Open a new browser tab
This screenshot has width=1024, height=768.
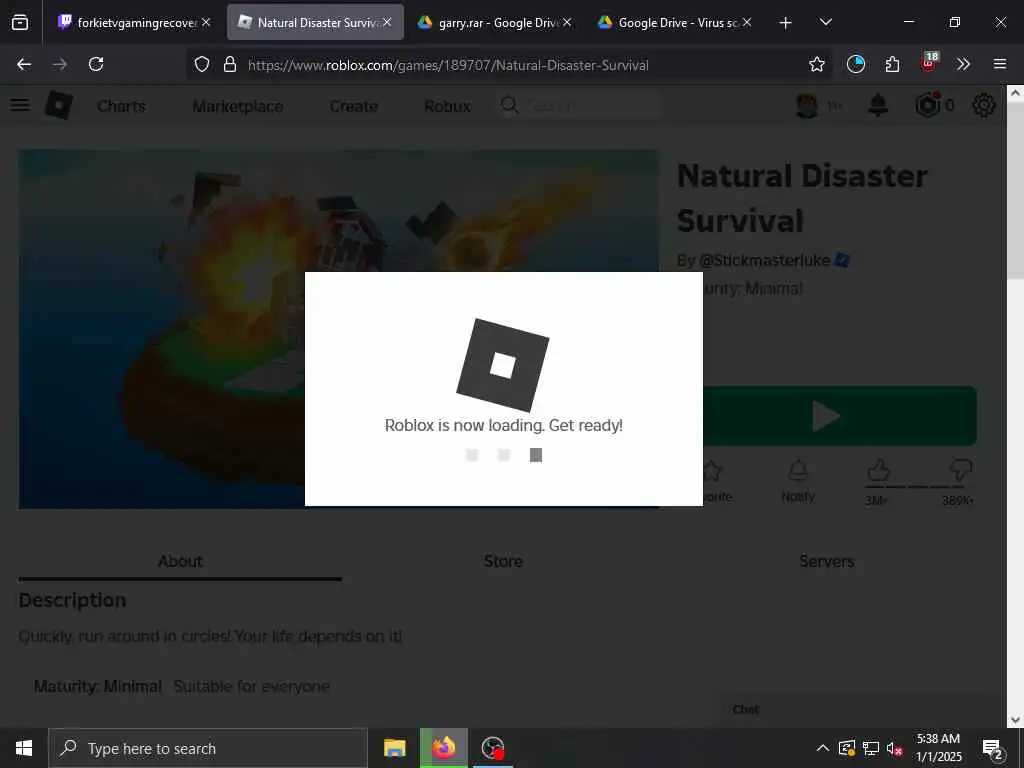(786, 23)
